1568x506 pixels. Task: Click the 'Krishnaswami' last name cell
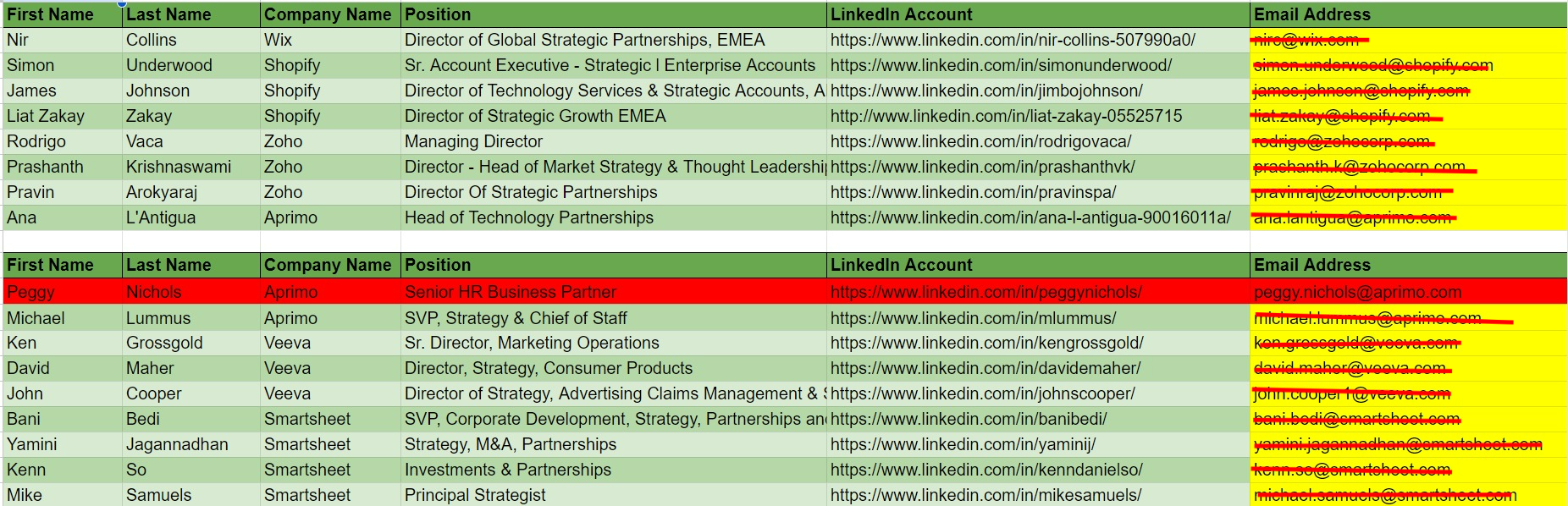pyautogui.click(x=179, y=167)
